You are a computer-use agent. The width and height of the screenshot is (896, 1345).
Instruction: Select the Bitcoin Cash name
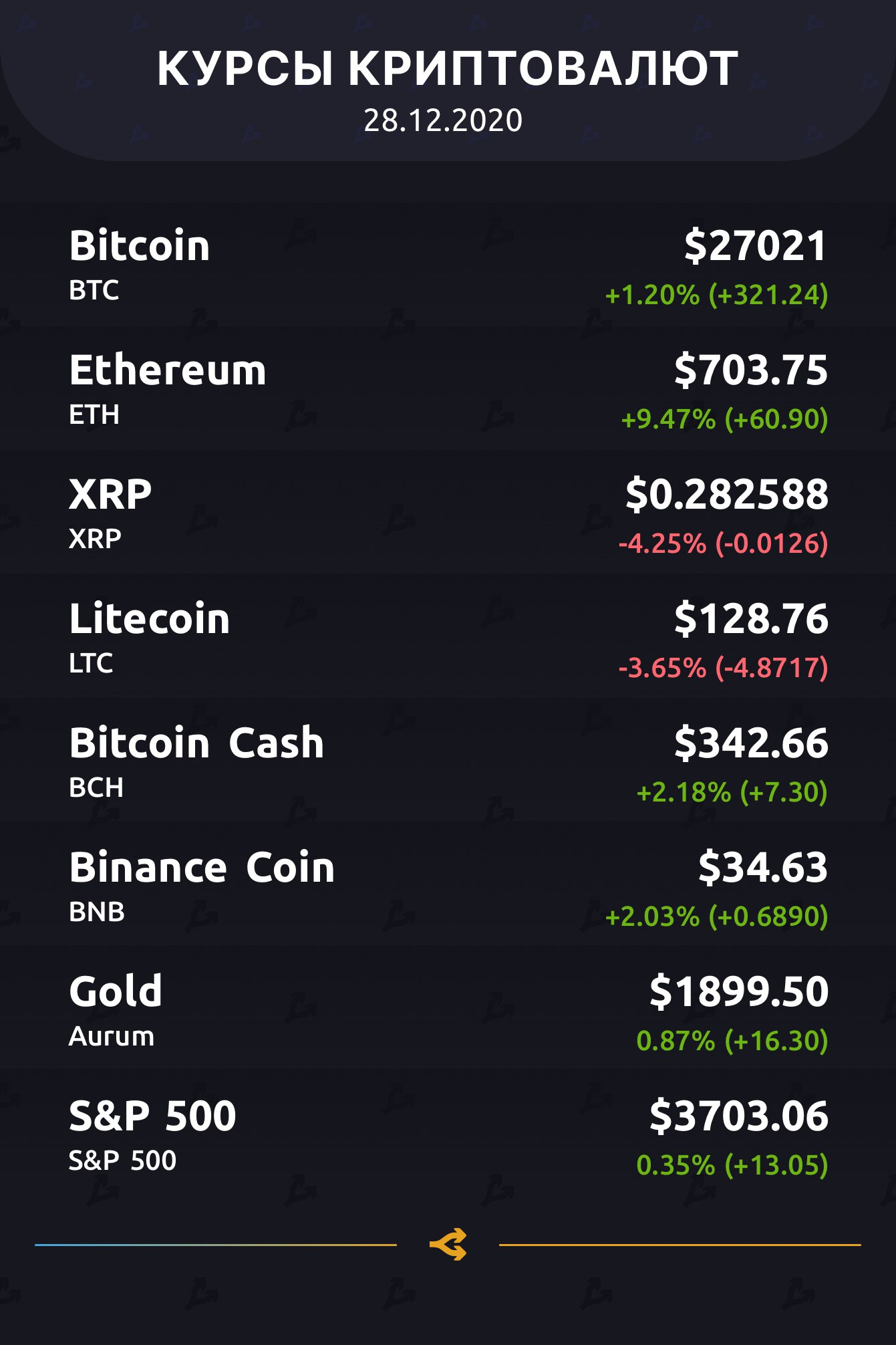tap(196, 743)
